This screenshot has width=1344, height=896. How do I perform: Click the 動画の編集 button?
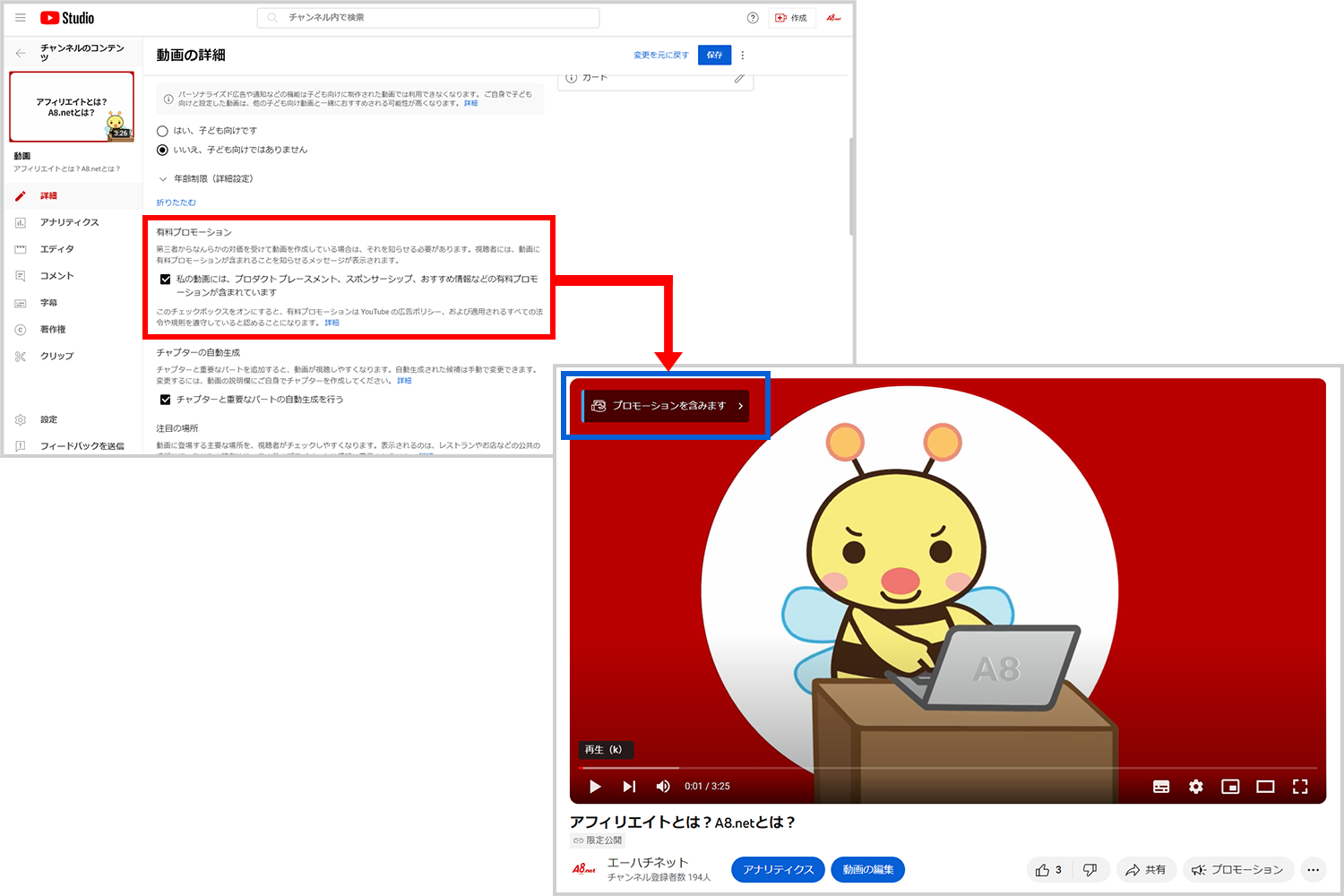coord(868,869)
